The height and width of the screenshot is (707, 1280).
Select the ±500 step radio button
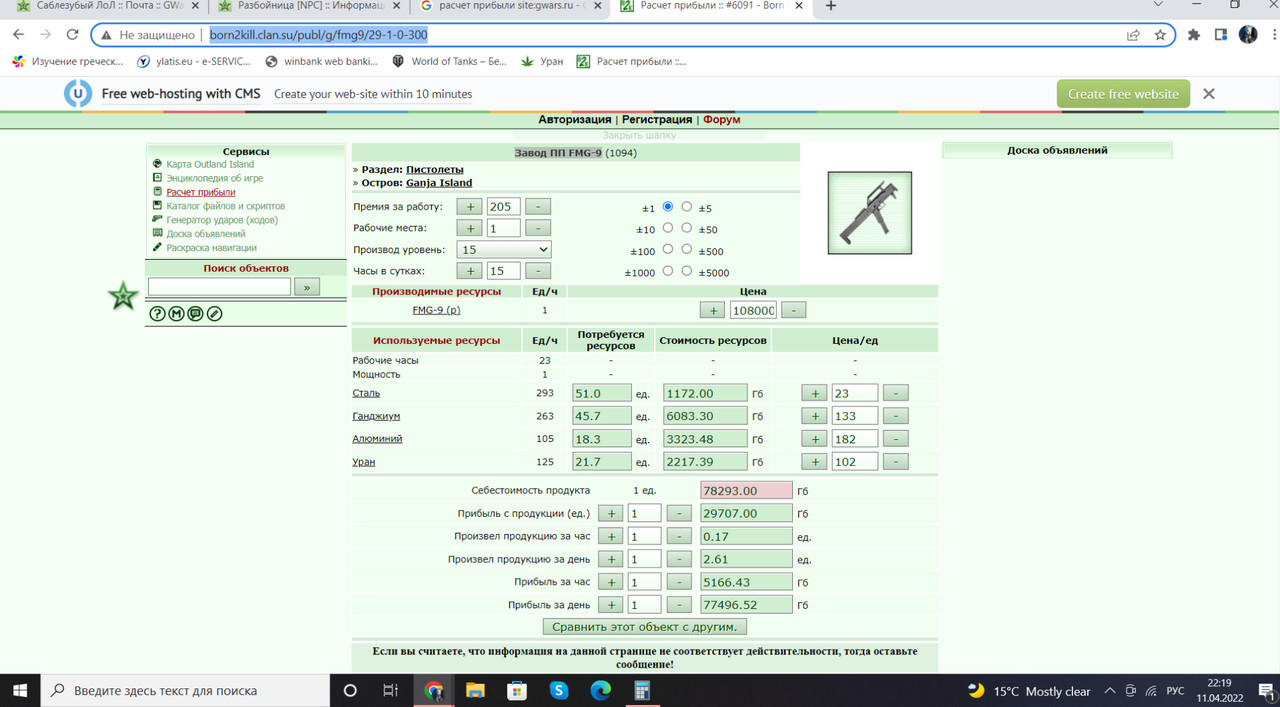pos(686,249)
